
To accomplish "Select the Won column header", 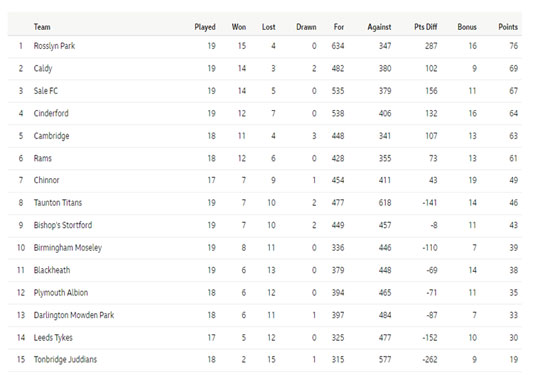I will (x=239, y=27).
